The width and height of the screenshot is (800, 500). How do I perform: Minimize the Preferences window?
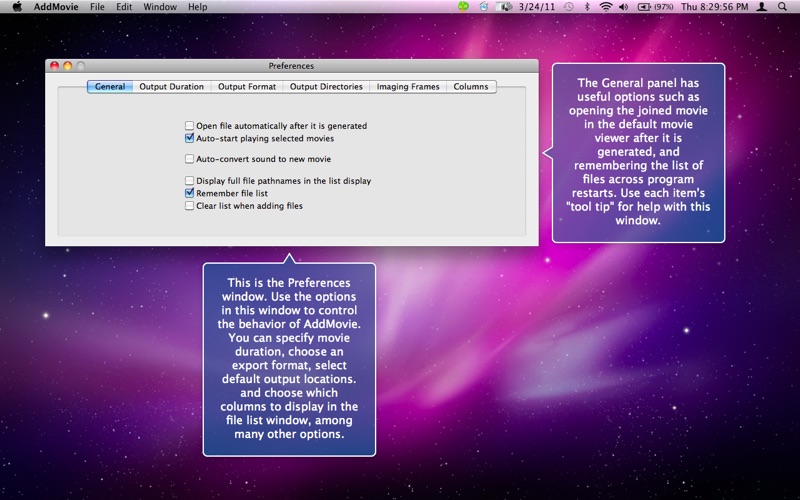click(67, 66)
